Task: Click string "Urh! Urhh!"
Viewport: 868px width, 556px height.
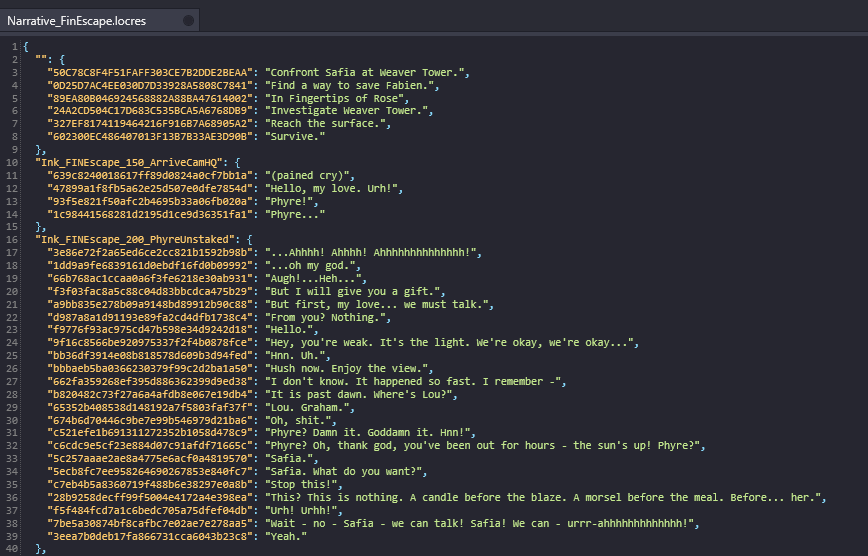Action: tap(301, 510)
